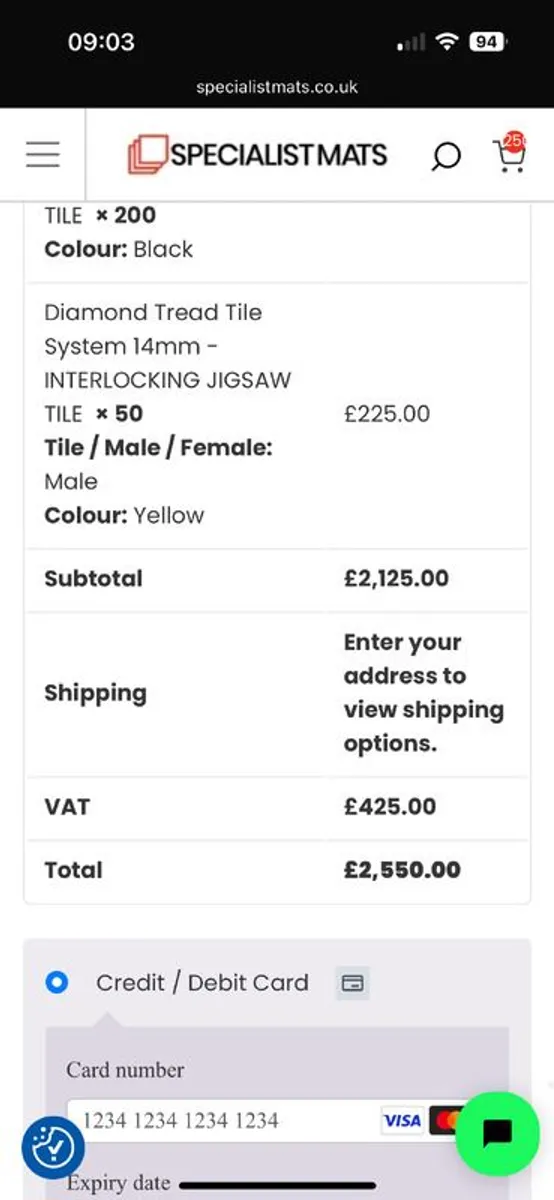The image size is (554, 1200).
Task: Tap the battery indicator in status bar
Action: [487, 42]
